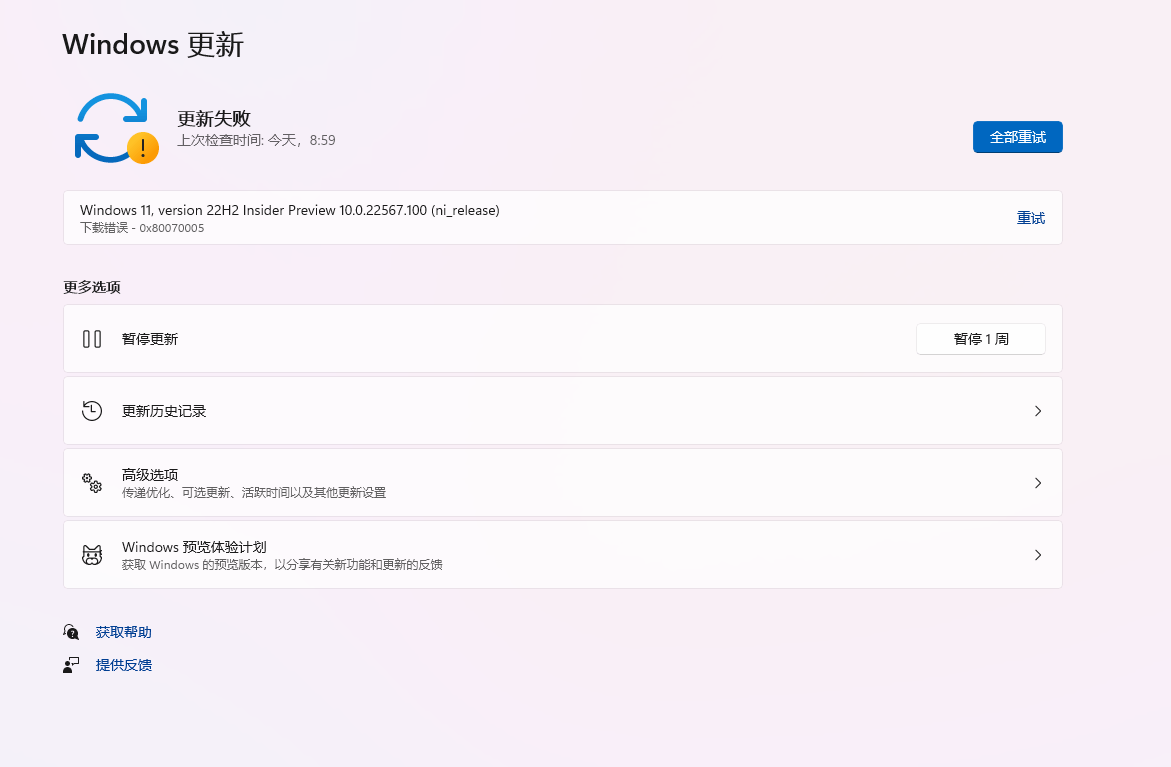Image resolution: width=1171 pixels, height=767 pixels.
Task: Expand the 高级选项 chevron
Action: pyautogui.click(x=1038, y=482)
